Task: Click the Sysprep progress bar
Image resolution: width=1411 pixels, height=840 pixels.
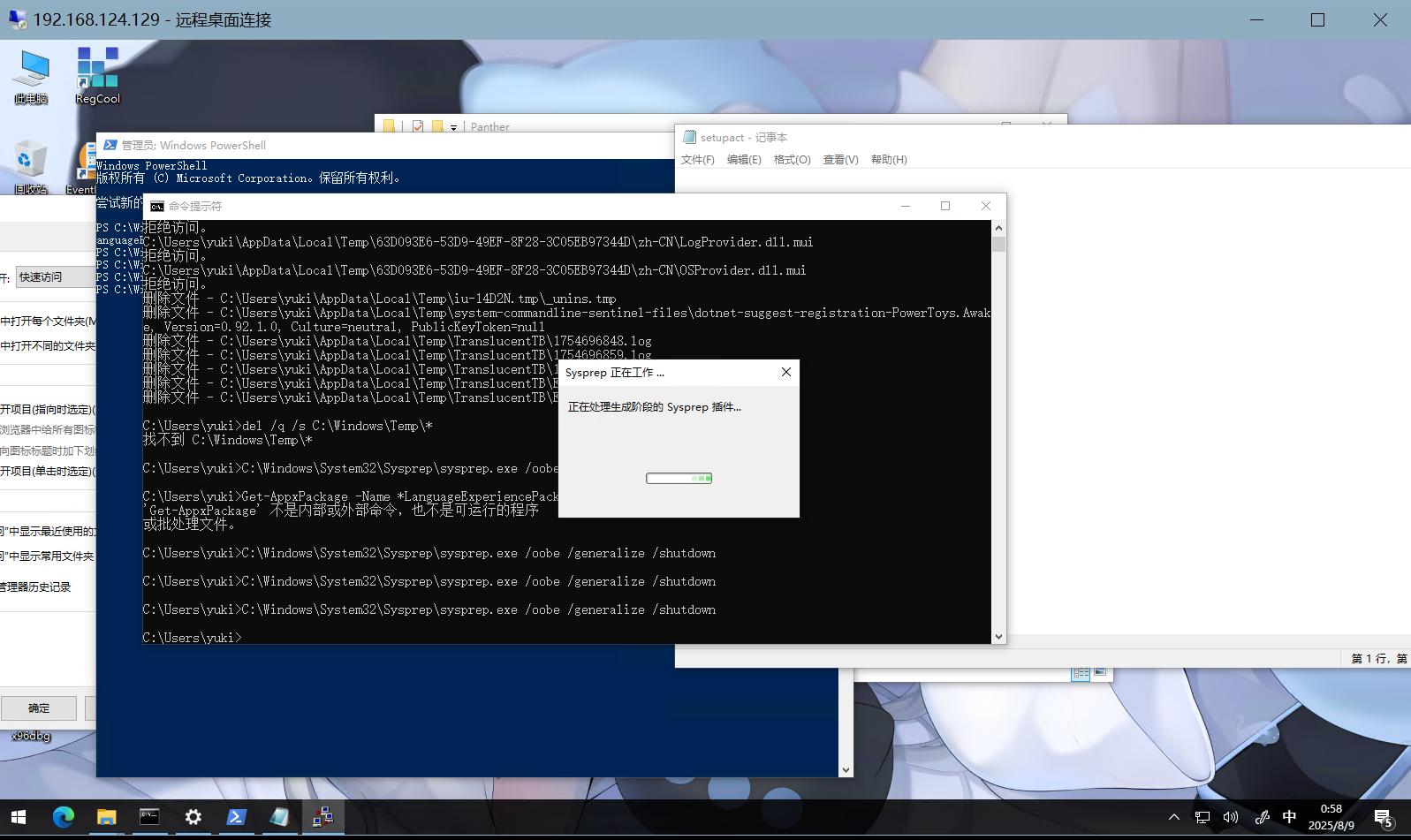Action: pyautogui.click(x=679, y=478)
